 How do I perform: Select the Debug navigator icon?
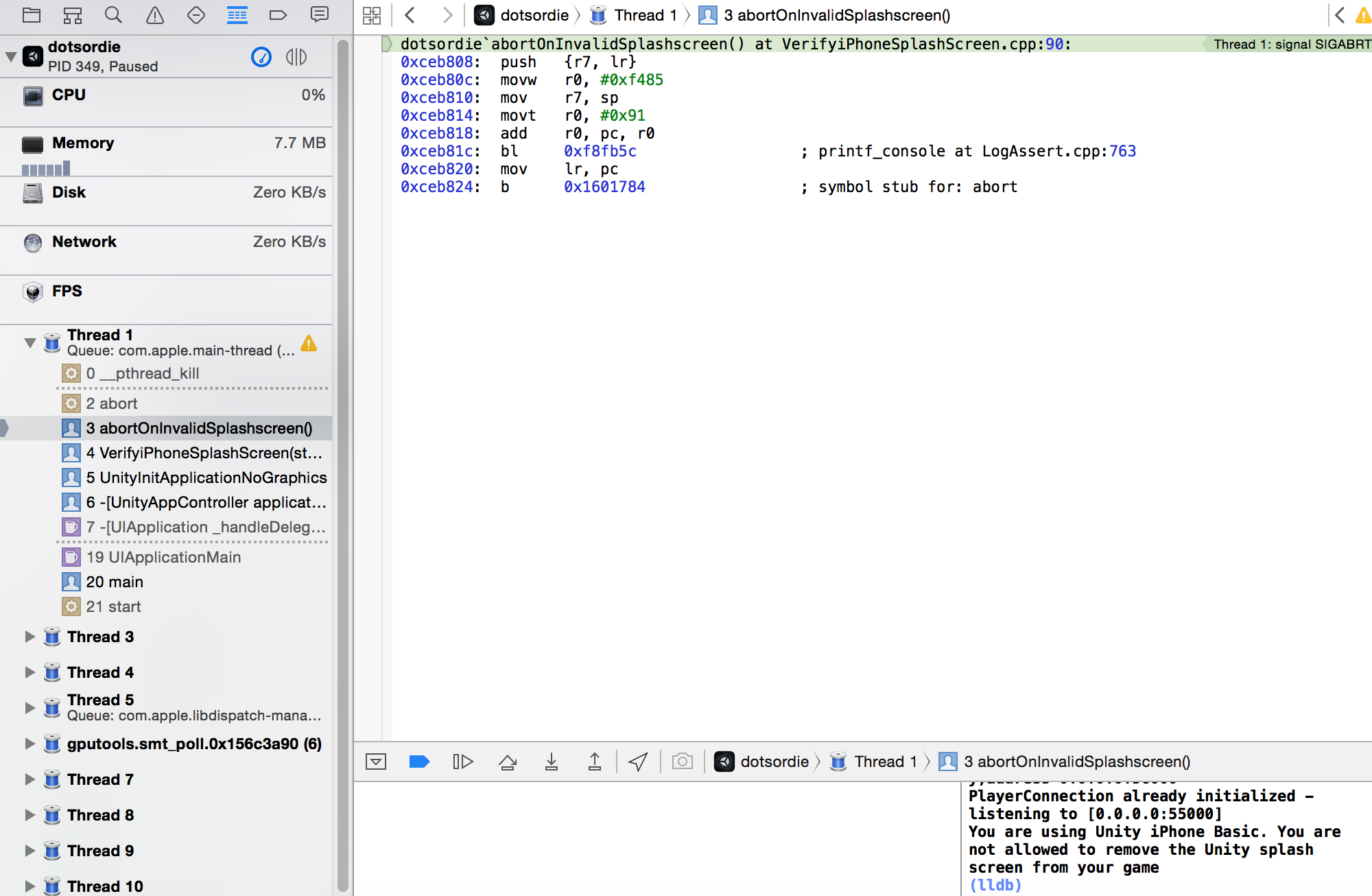coord(237,14)
